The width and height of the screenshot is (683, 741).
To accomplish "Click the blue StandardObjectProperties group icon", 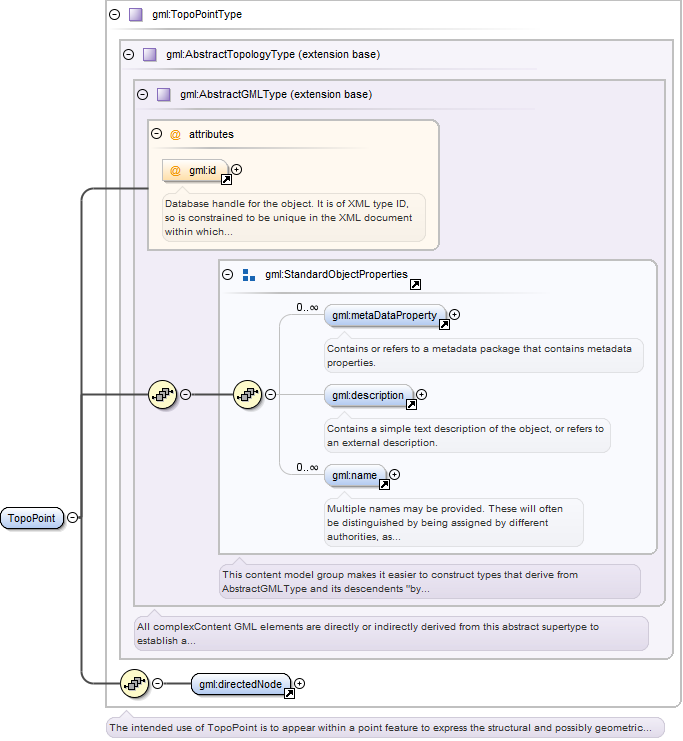I will (249, 275).
